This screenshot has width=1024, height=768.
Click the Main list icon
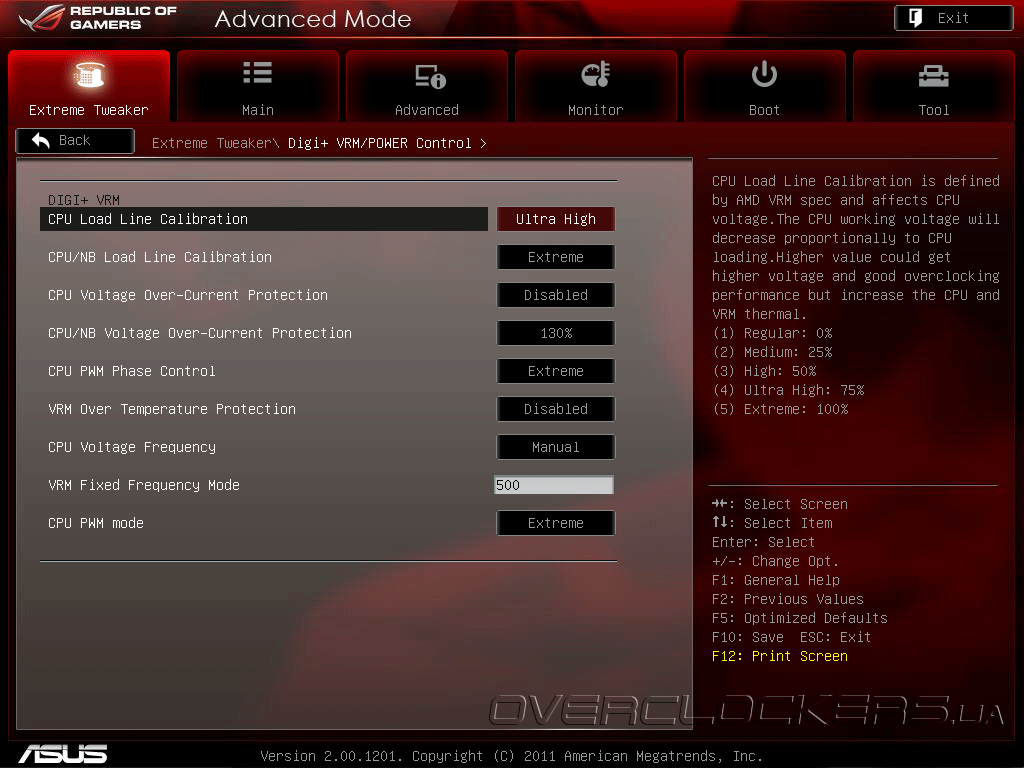pos(257,72)
